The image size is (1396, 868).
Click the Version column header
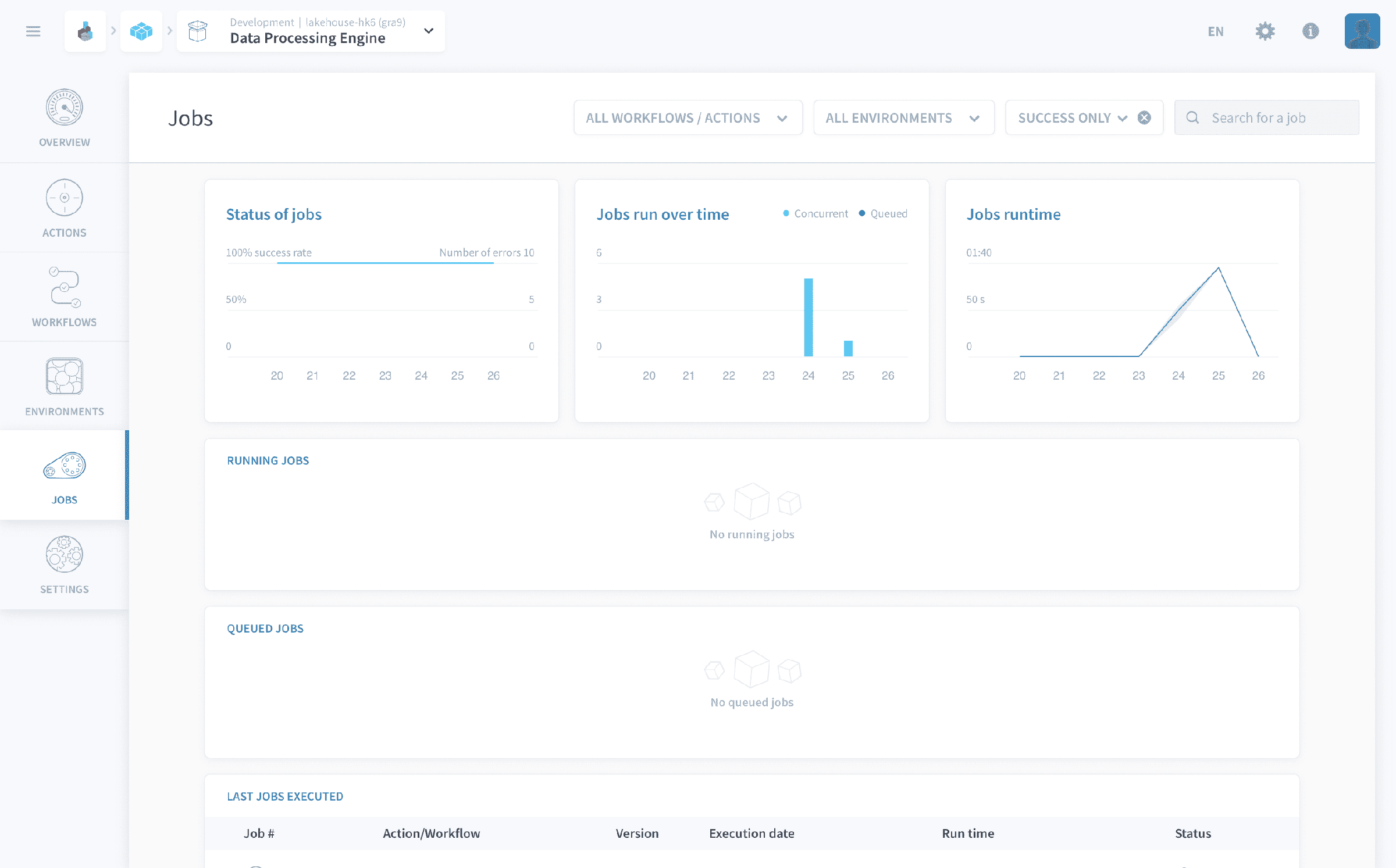coord(638,834)
